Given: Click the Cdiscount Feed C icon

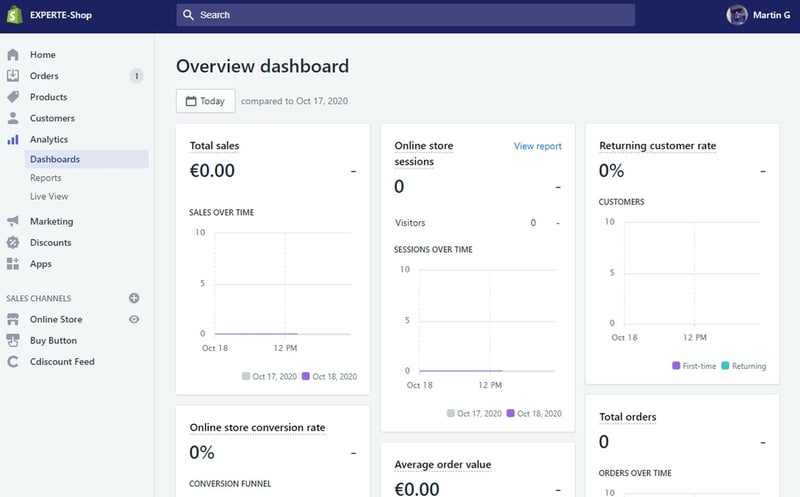Looking at the screenshot, I should point(13,362).
